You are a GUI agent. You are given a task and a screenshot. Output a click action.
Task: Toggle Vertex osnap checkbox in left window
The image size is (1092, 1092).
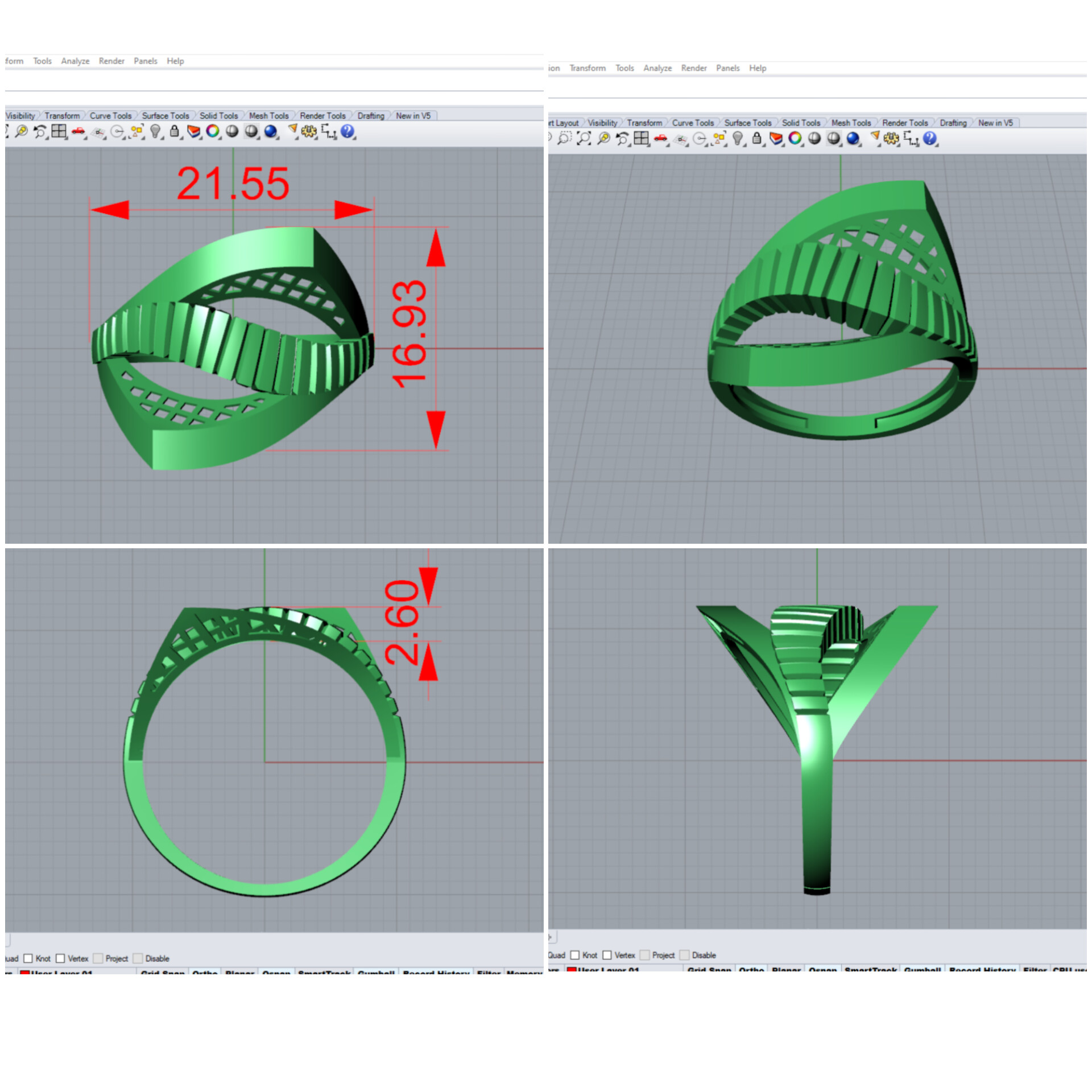click(60, 958)
